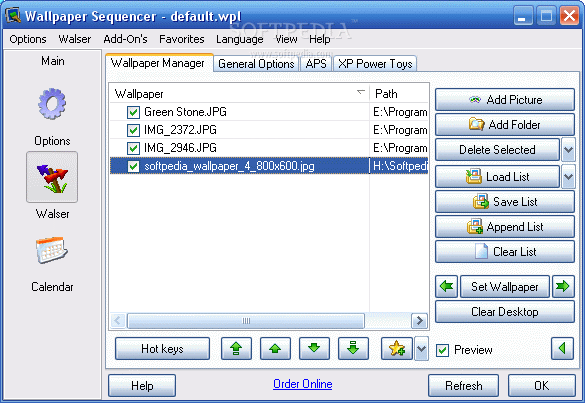Click the Load List button
The height and width of the screenshot is (403, 585).
[497, 176]
